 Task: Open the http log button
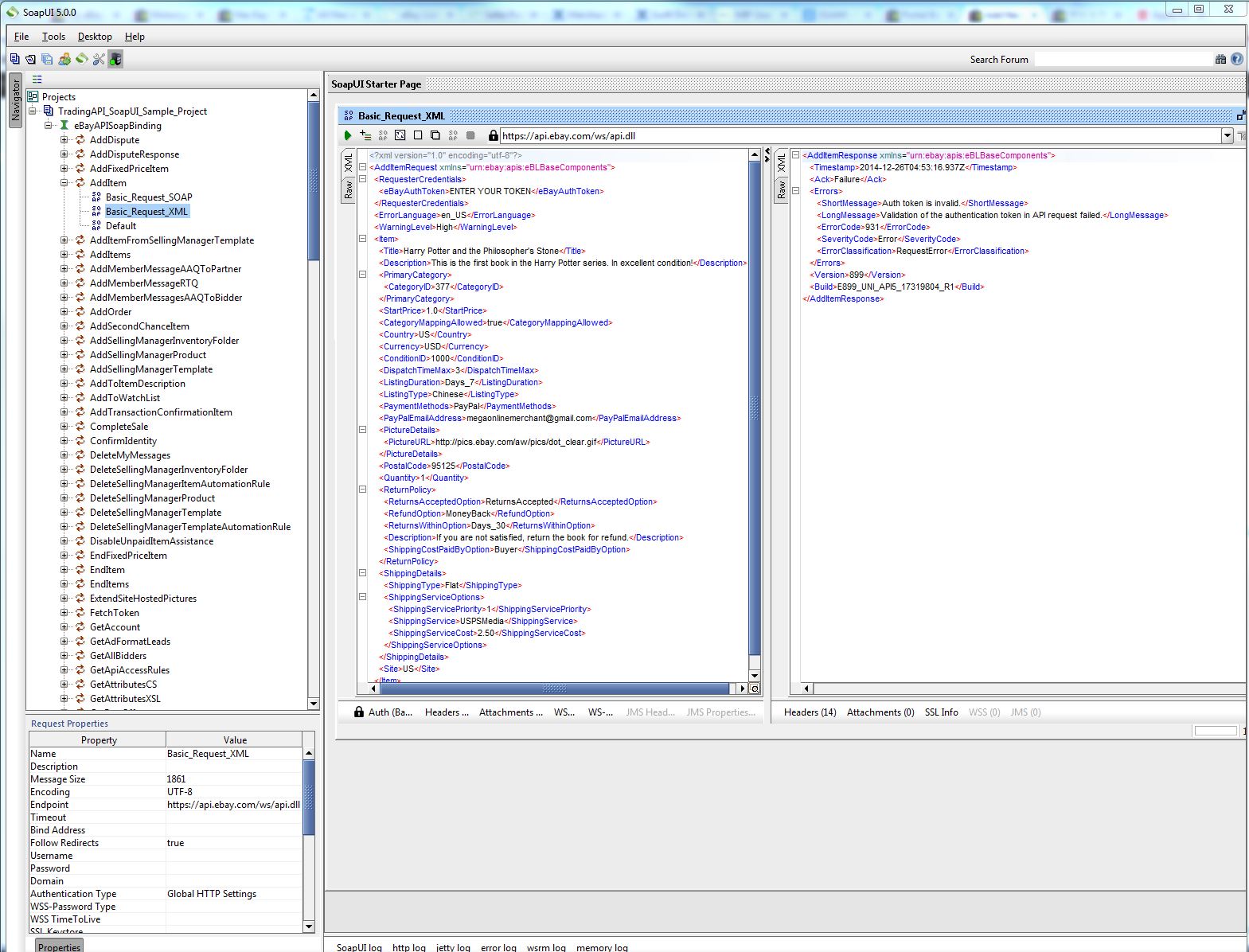(409, 947)
